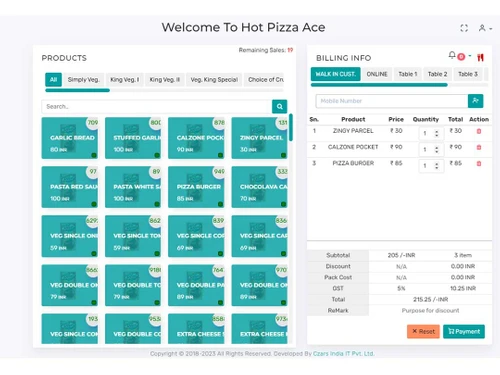
Task: Click the category tabs horizontal scrollbar
Action: (77, 90)
